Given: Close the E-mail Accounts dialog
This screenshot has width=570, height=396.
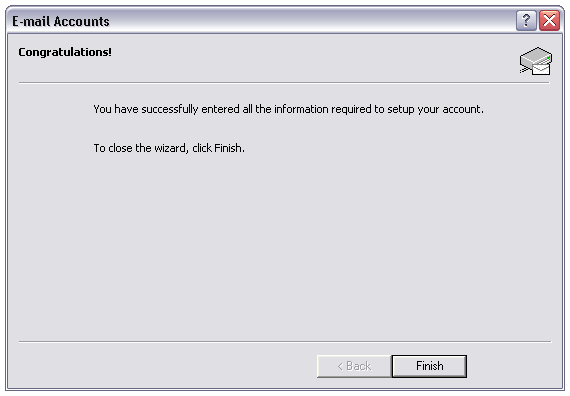Looking at the screenshot, I should [549, 21].
